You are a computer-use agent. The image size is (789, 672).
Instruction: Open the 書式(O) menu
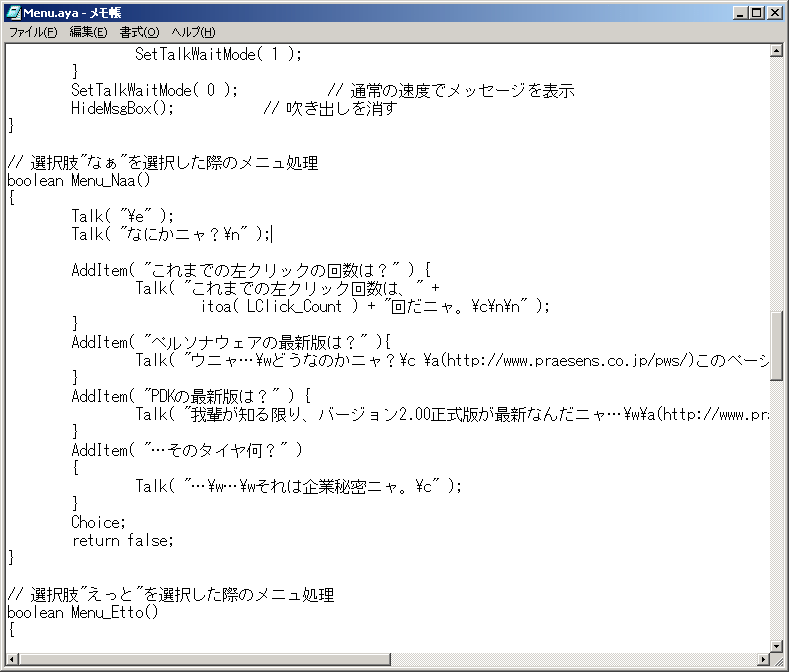139,32
